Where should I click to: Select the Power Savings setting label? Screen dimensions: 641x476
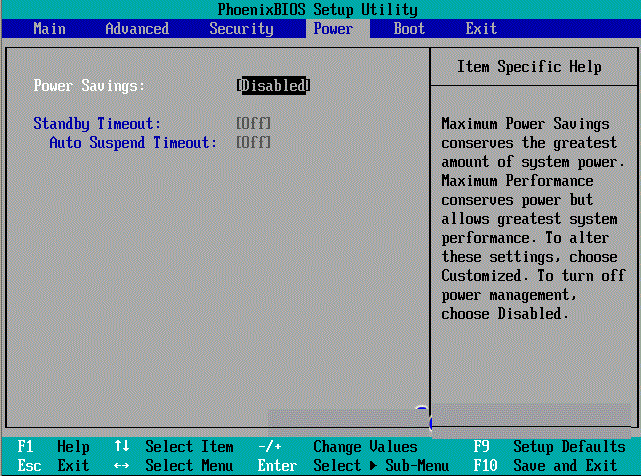pyautogui.click(x=89, y=86)
